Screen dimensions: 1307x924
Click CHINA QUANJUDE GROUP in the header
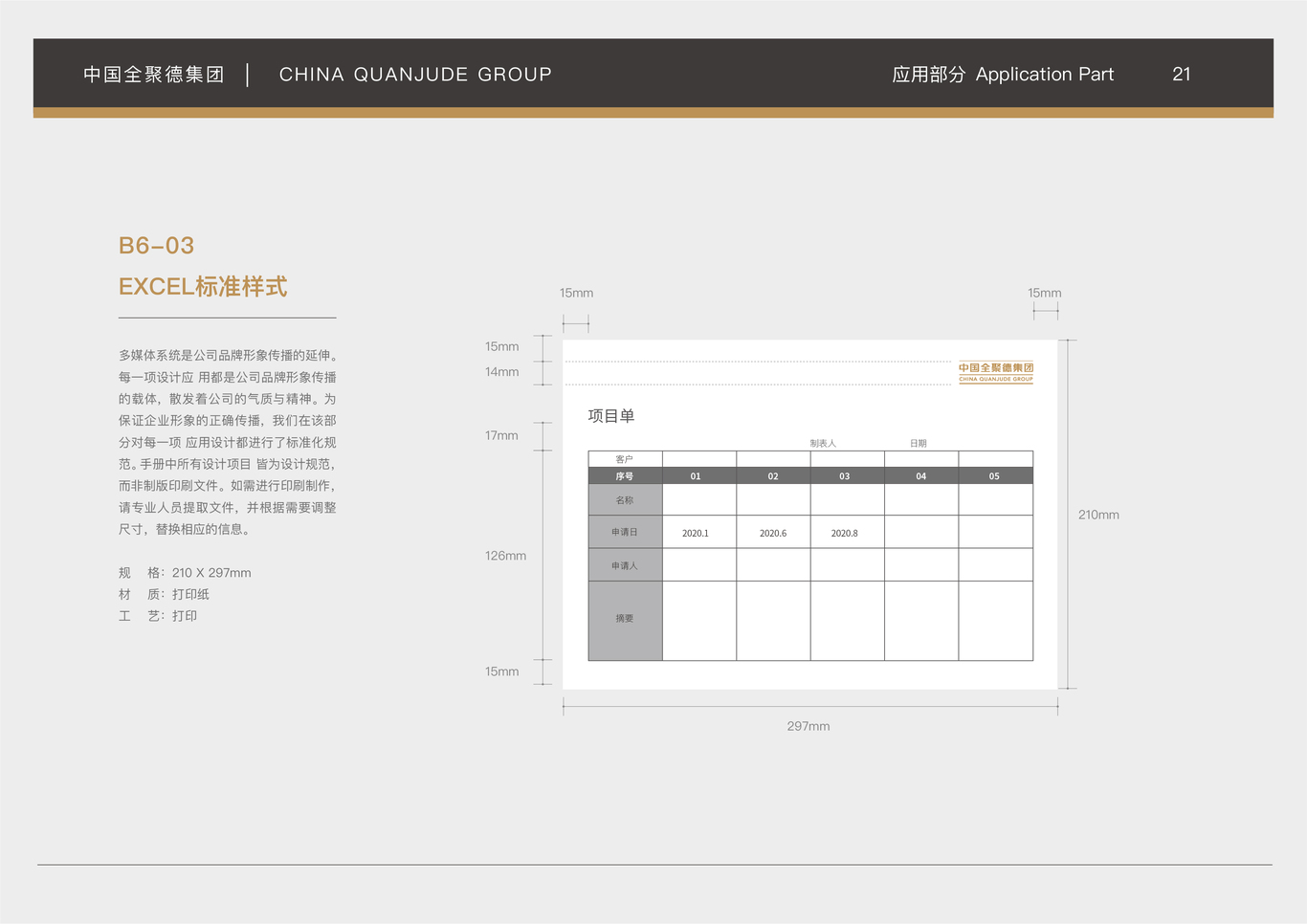click(x=415, y=75)
